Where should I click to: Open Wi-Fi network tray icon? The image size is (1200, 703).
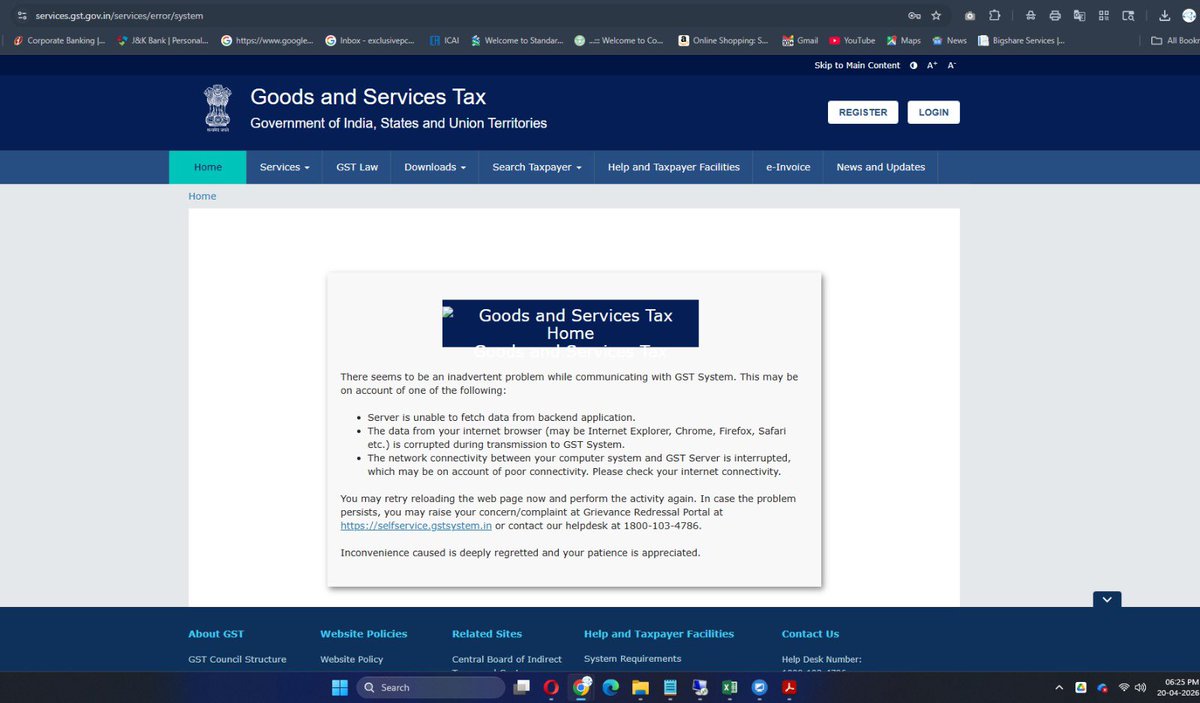[x=1123, y=688]
